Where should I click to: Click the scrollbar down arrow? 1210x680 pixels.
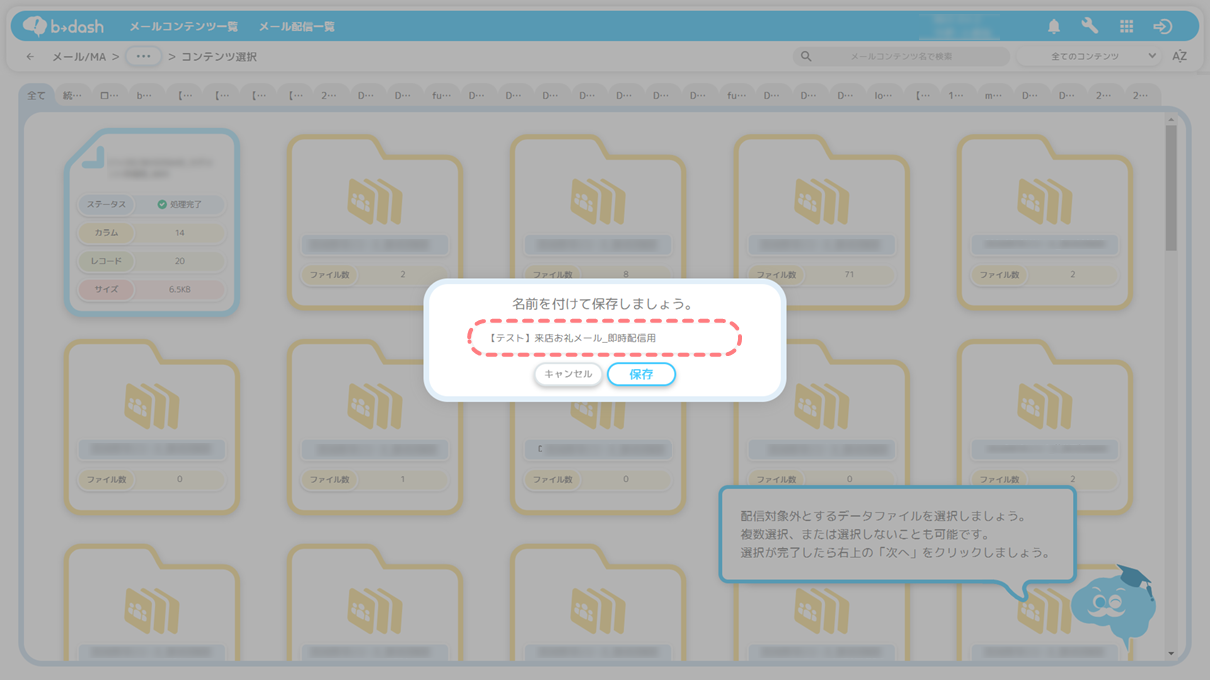(x=1171, y=654)
